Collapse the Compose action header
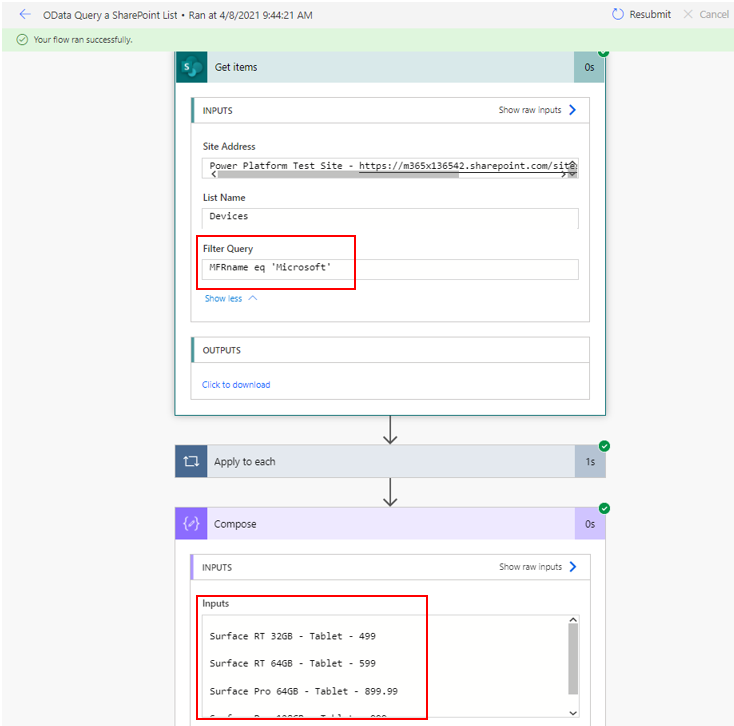 (391, 524)
